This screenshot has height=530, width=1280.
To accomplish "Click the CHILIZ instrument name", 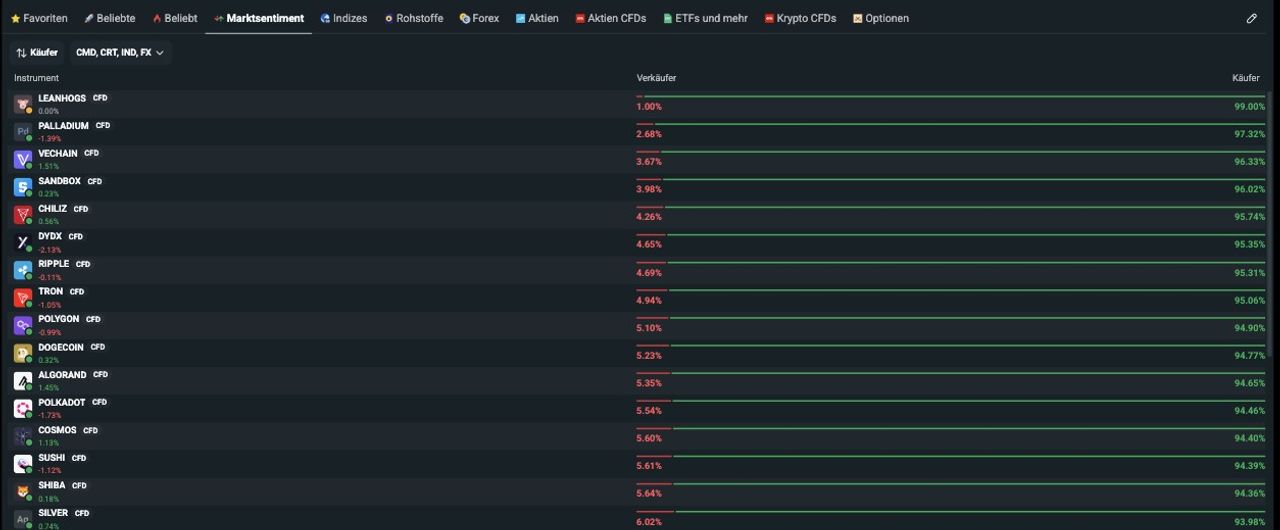I will 53,209.
